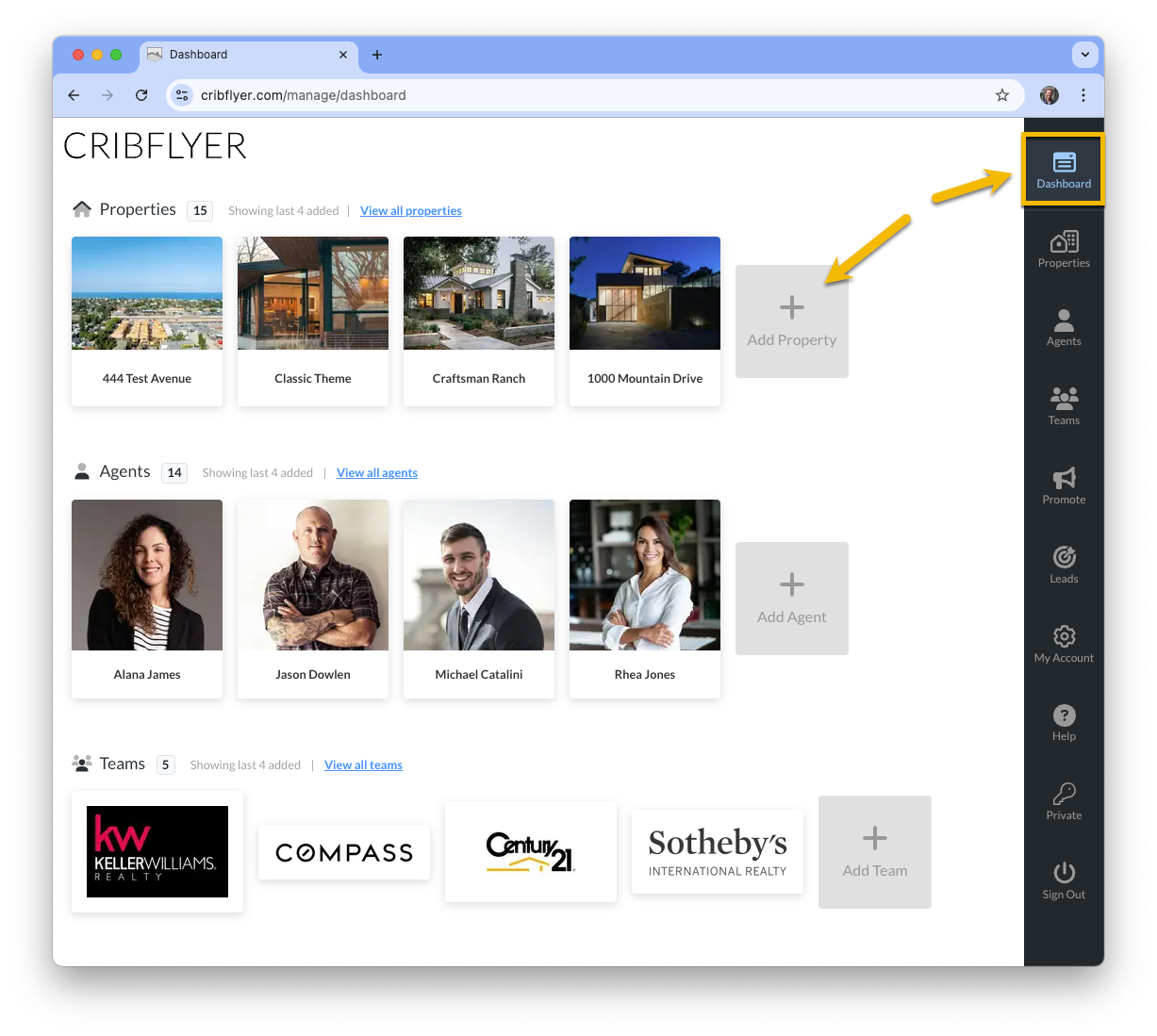Open Alana James agent card
Screen dimensions: 1157x1036
tap(147, 599)
